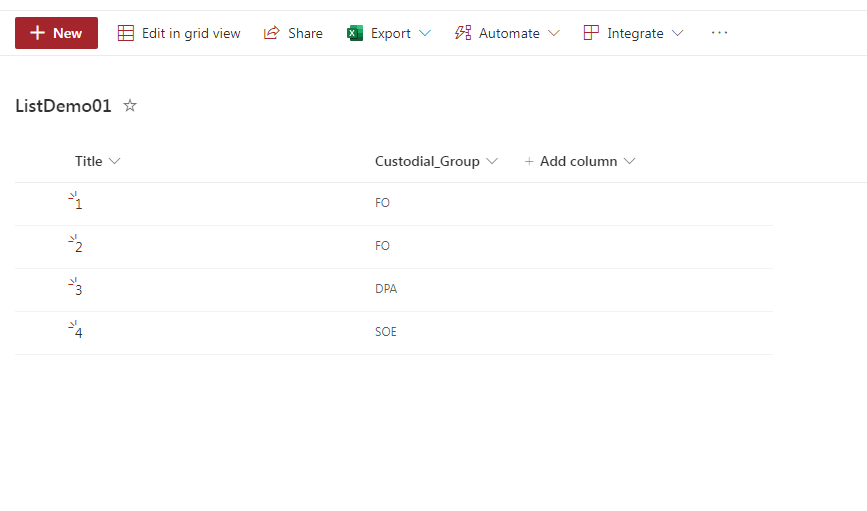Expand the Add column chevron

(x=629, y=161)
